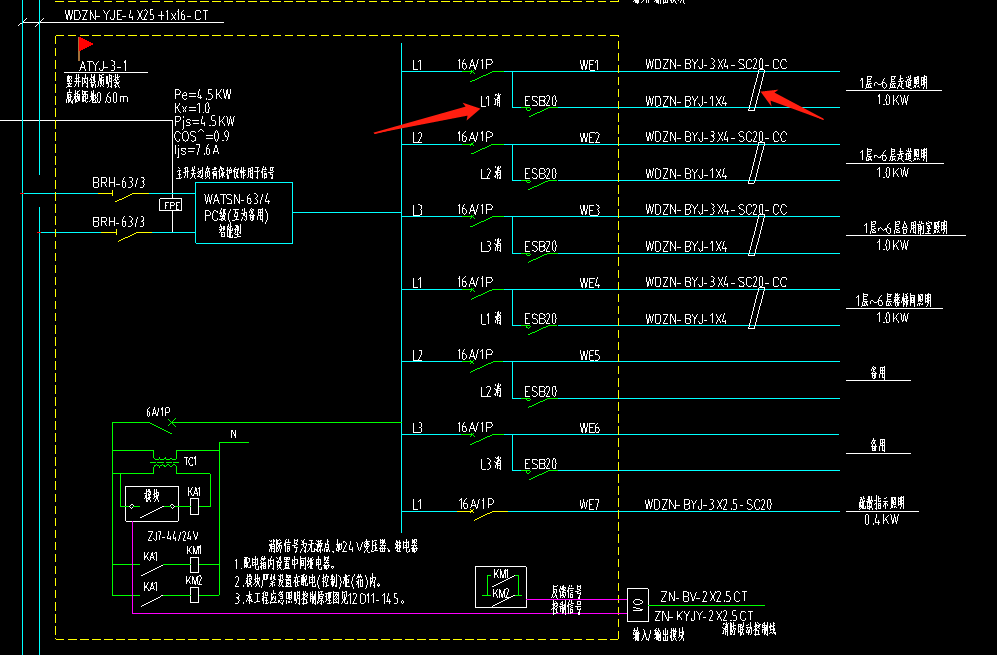
Task: Select the 备用 label on WE5 row
Action: [x=878, y=373]
